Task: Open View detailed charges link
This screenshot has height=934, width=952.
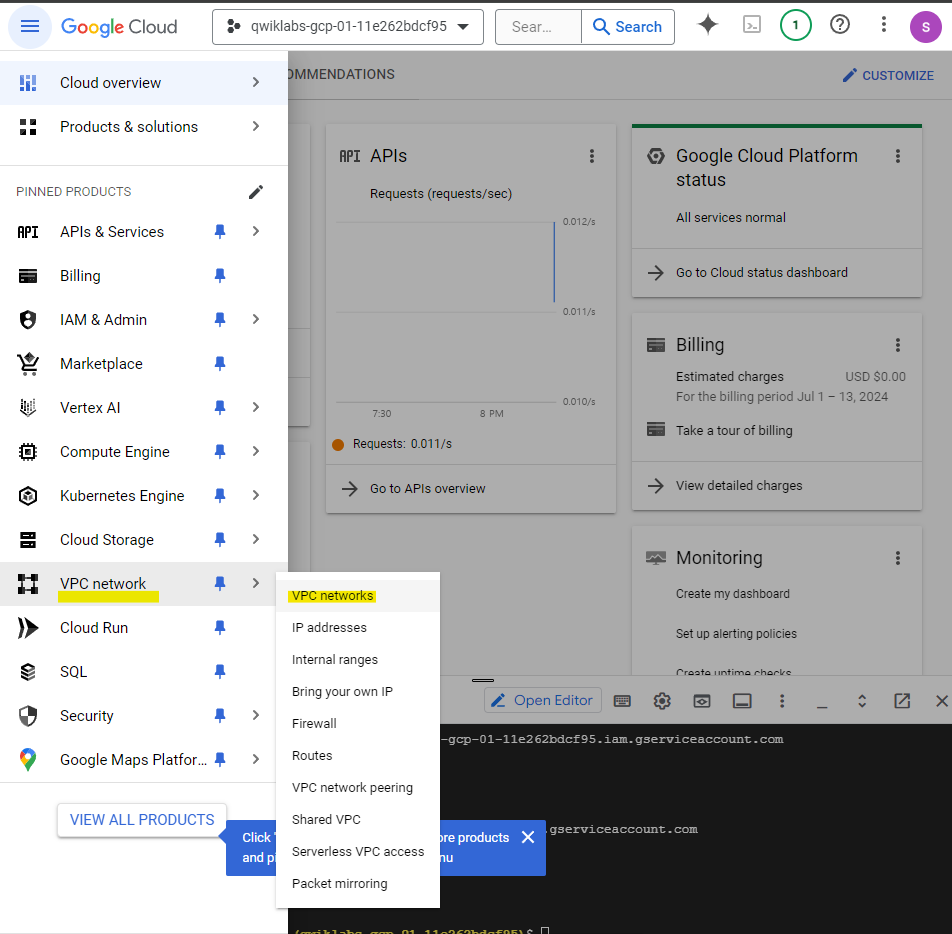Action: point(739,486)
